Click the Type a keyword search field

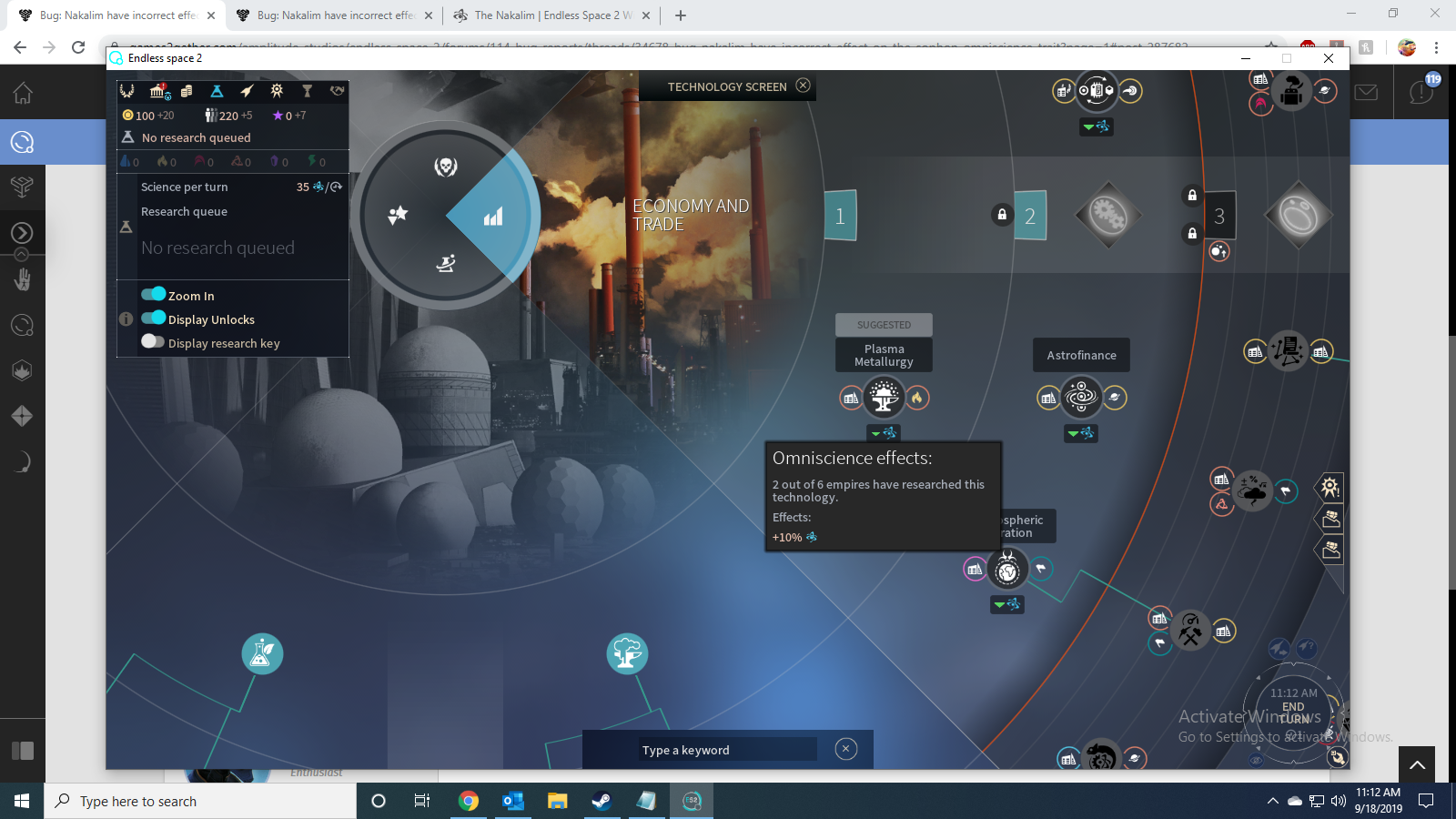[727, 750]
